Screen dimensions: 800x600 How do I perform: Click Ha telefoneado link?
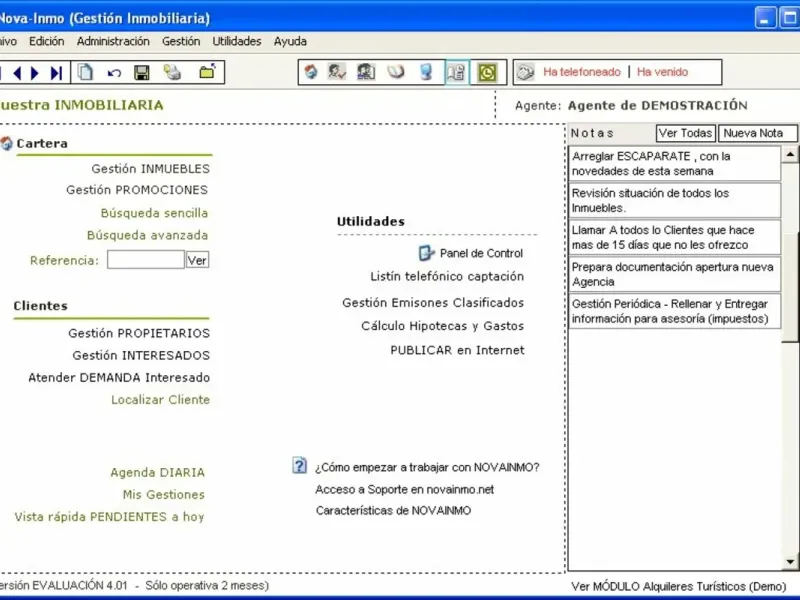point(582,72)
